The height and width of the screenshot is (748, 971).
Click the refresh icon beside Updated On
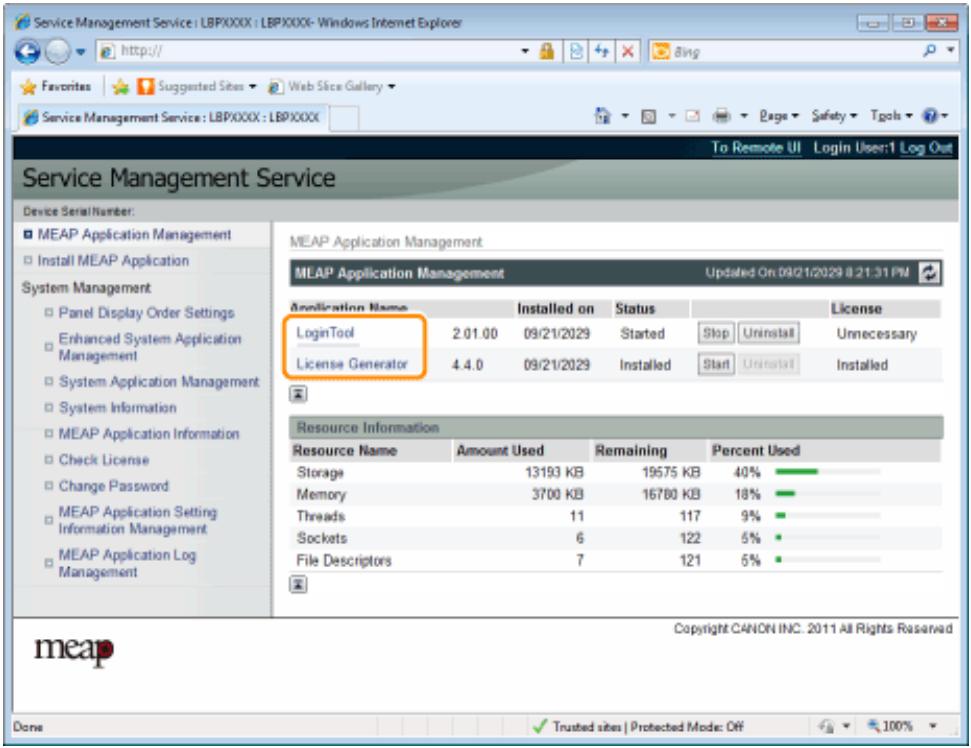pos(929,272)
